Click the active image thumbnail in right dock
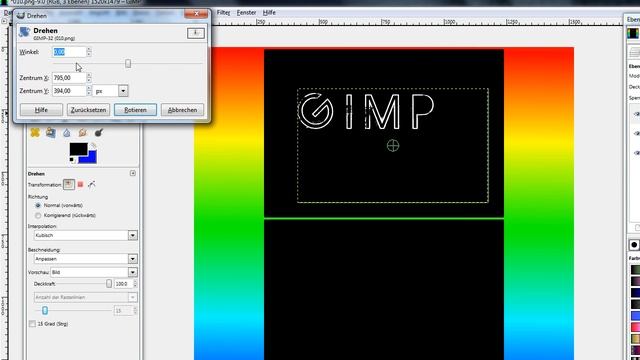Image resolution: width=640 pixels, height=360 pixels. coord(633,33)
